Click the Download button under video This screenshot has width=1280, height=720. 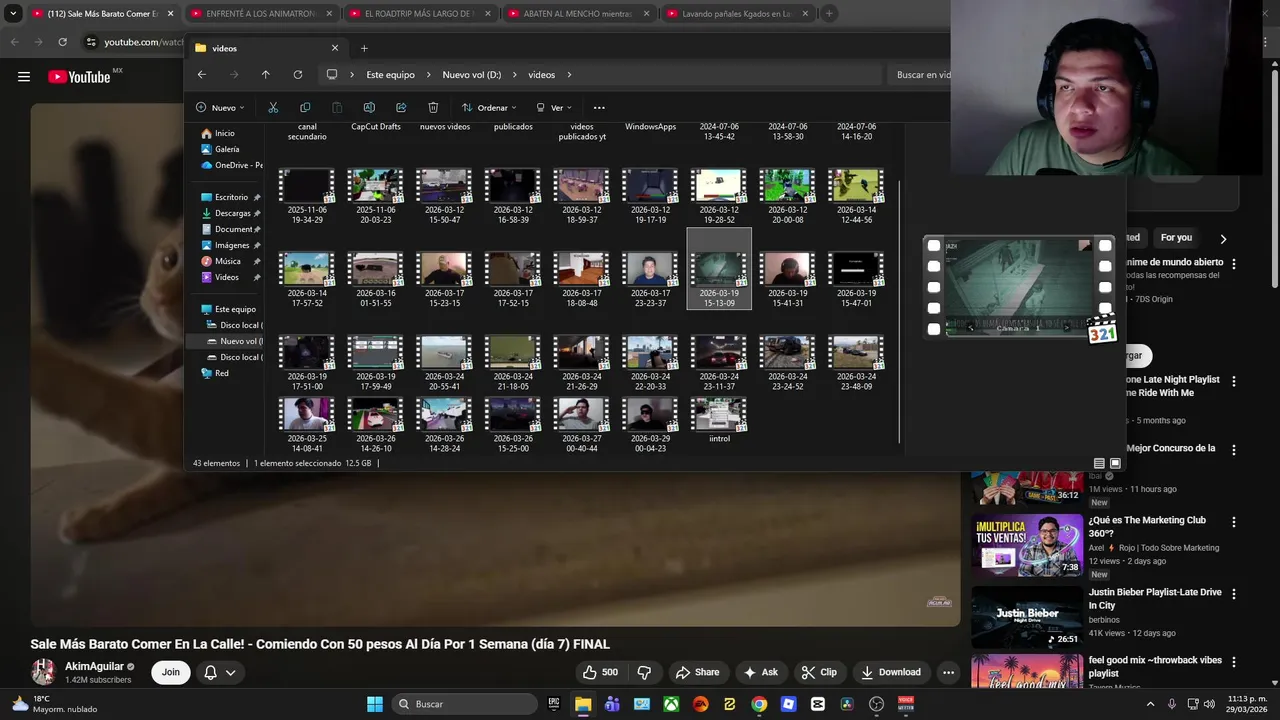point(891,672)
